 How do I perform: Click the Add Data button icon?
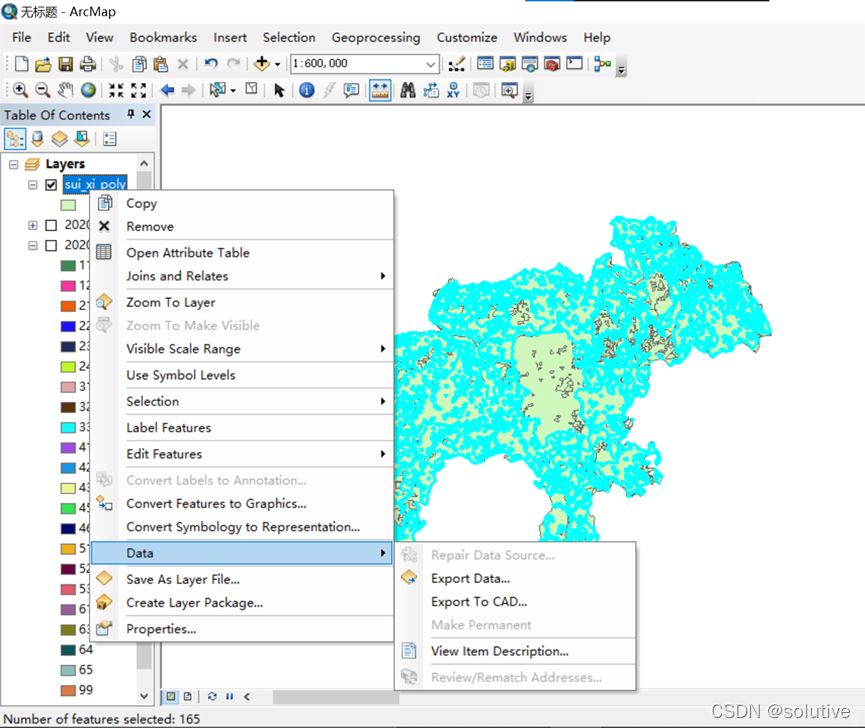pos(263,64)
